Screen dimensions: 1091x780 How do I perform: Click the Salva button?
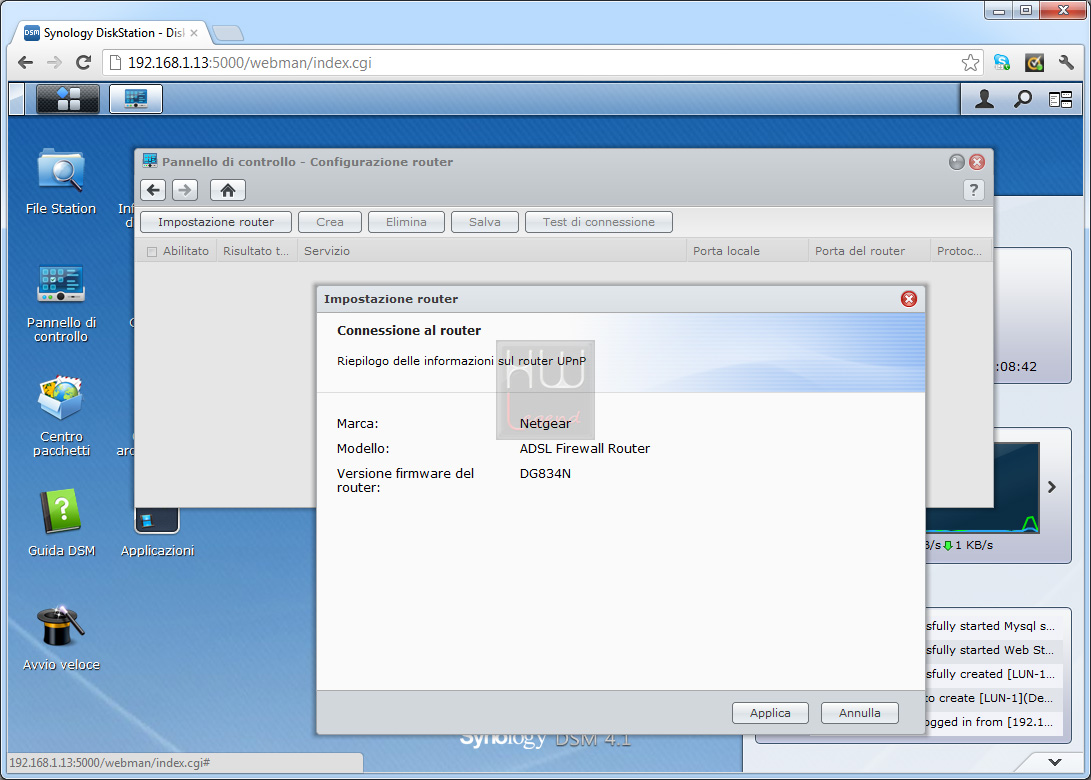click(485, 222)
